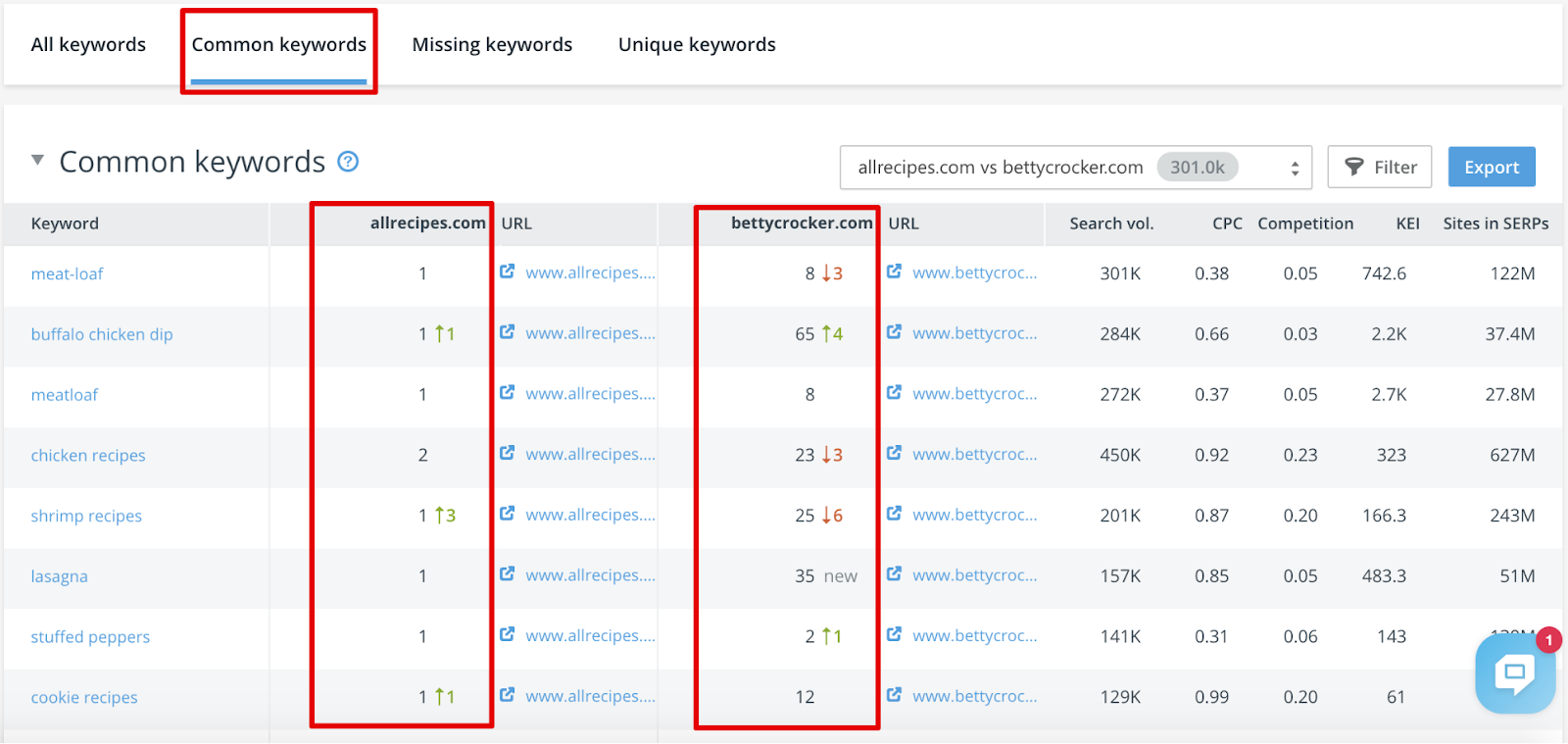
Task: Sort by the Keyword column header
Action: click(x=65, y=223)
